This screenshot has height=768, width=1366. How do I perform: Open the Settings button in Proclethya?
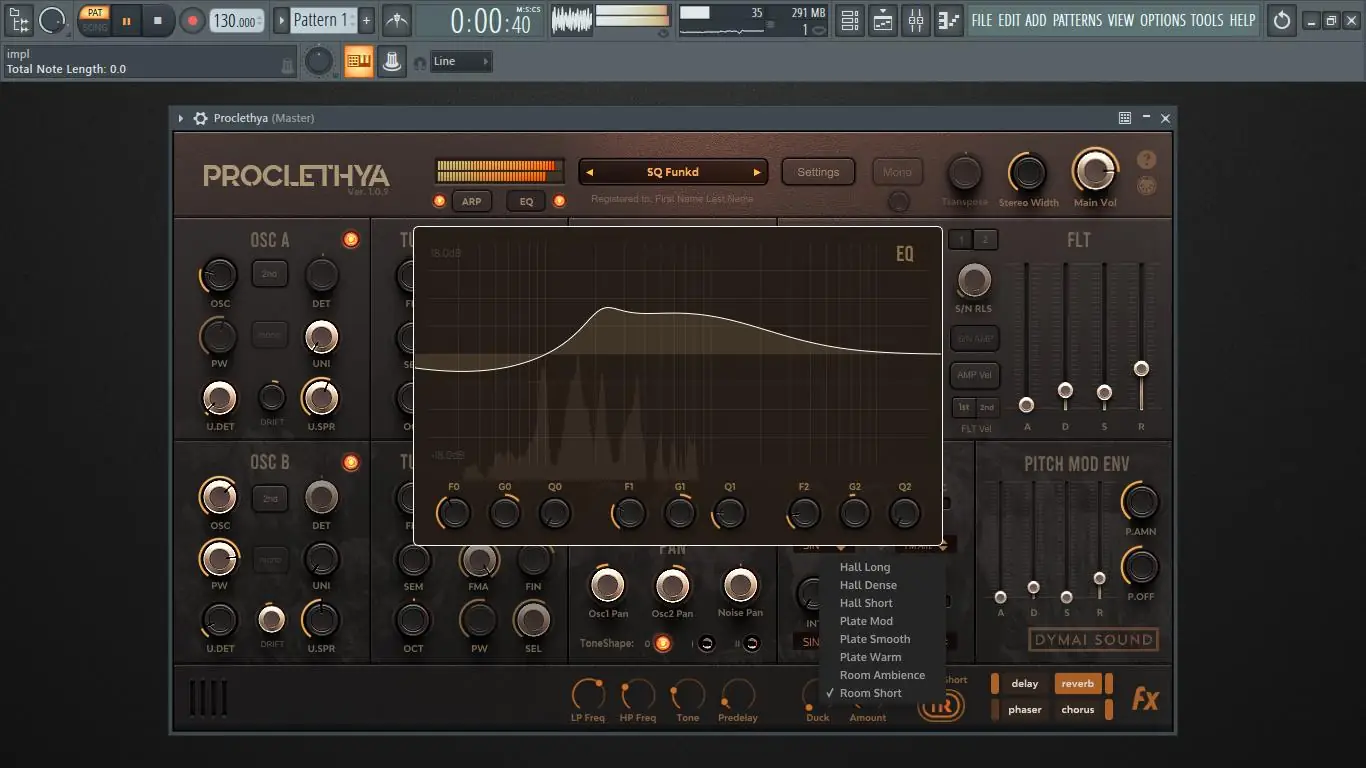click(818, 172)
